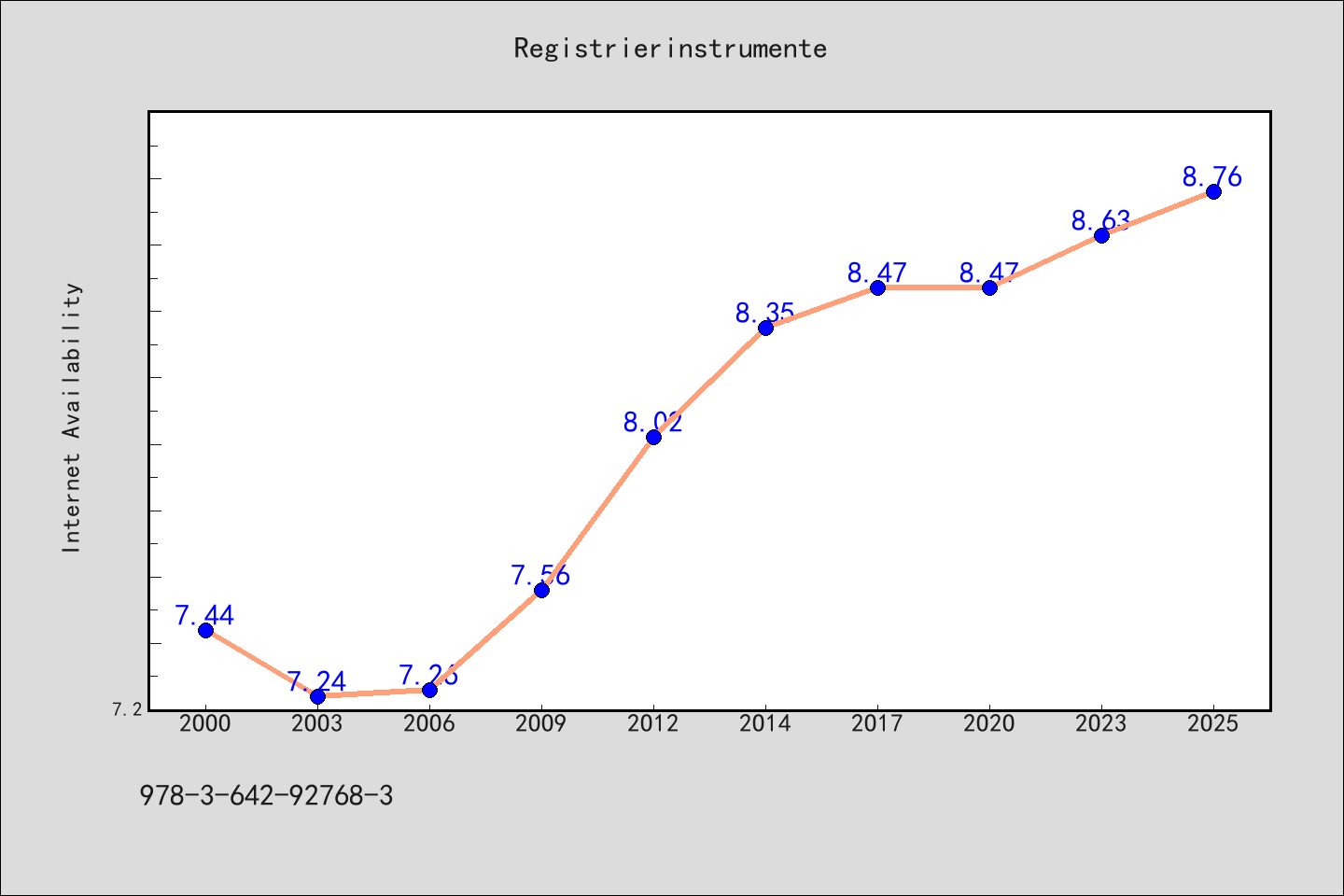Select the 2025 data point marker
Image resolution: width=1344 pixels, height=896 pixels.
pyautogui.click(x=1213, y=191)
